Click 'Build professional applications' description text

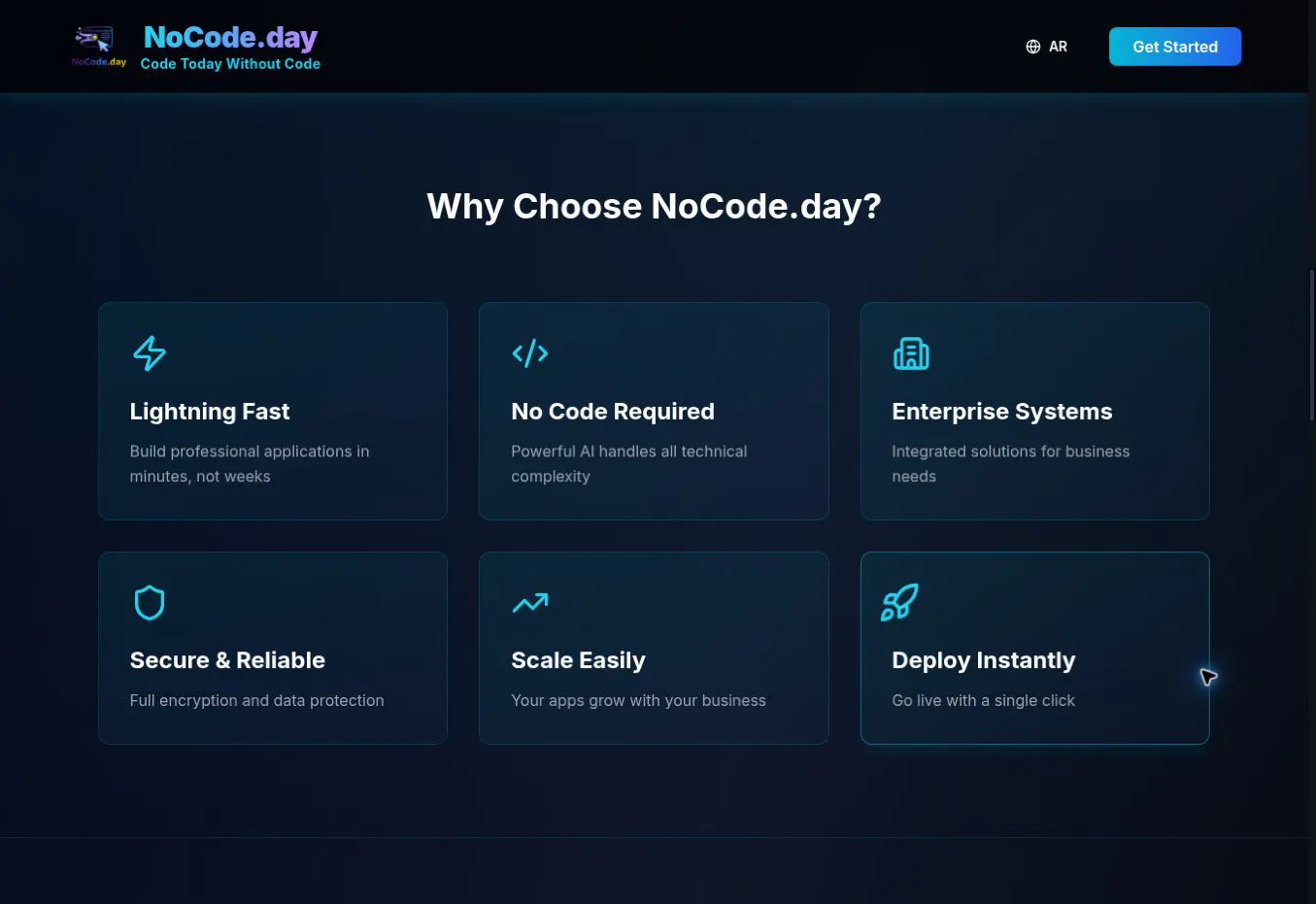[x=250, y=464]
